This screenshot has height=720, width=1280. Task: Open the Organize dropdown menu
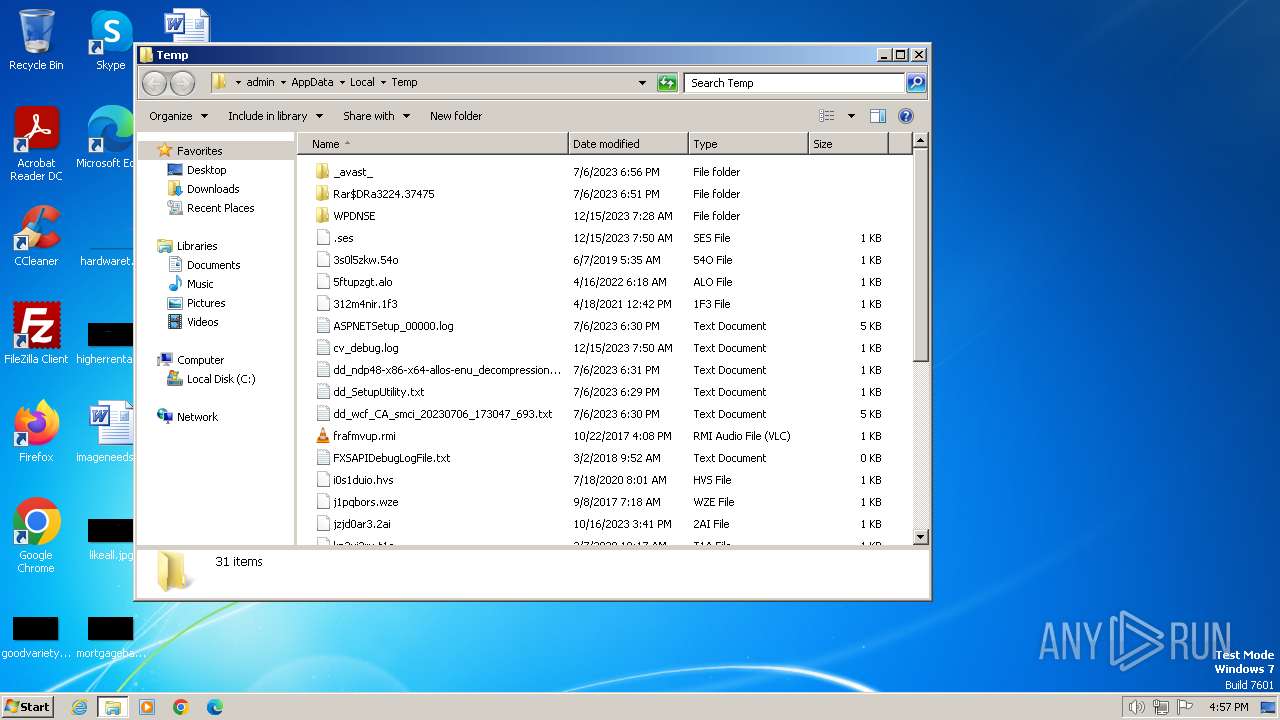pyautogui.click(x=178, y=116)
